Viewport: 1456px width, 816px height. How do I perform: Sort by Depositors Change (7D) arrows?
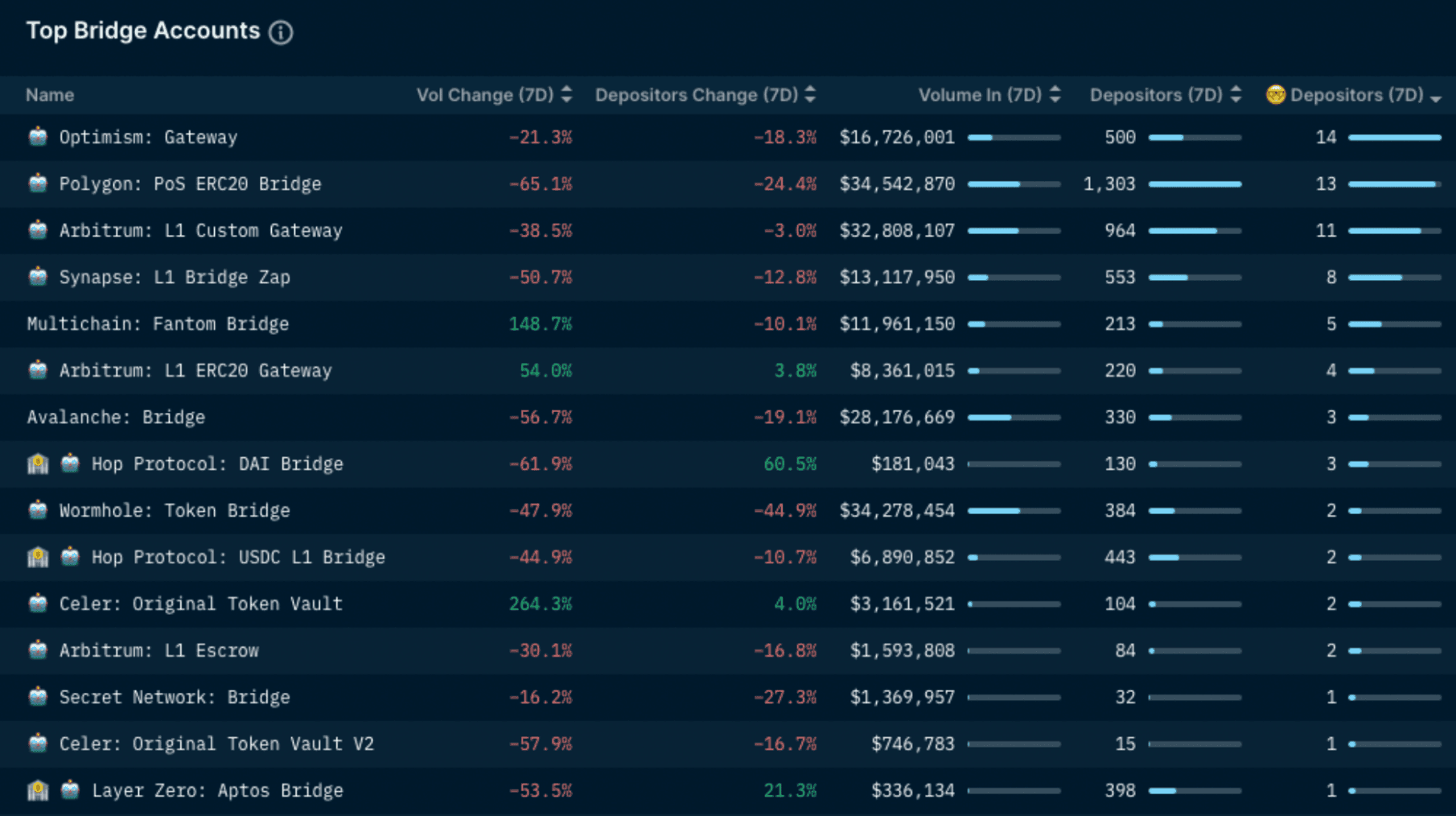tap(811, 95)
